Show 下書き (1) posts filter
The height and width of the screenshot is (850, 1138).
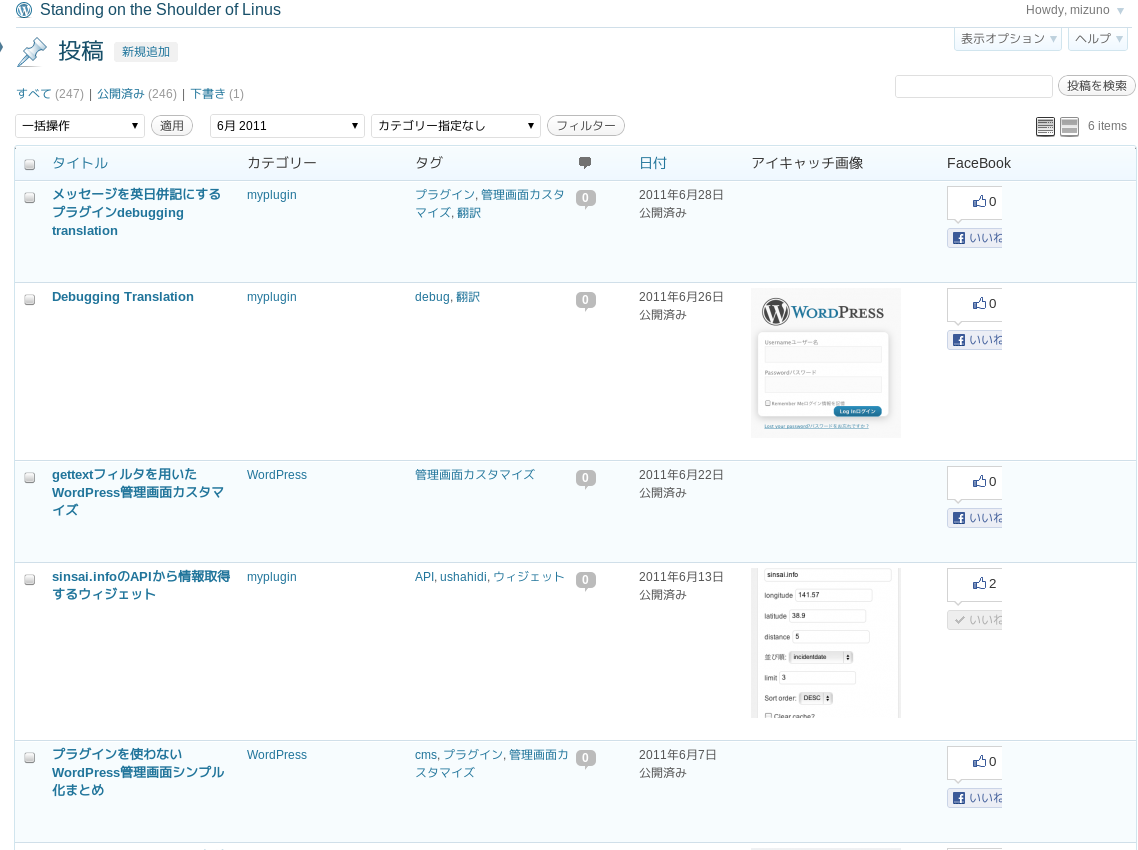pyautogui.click(x=217, y=94)
